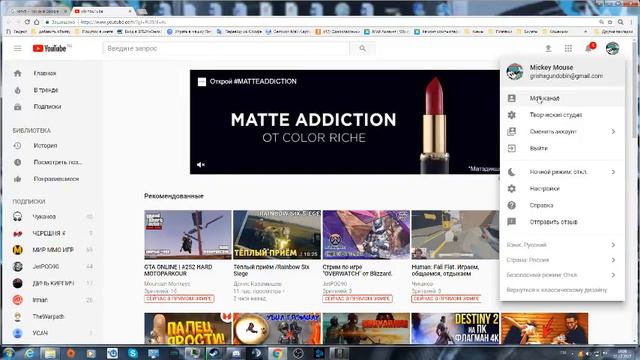
Task: Click Human: Fall Flat video title
Action: (x=445, y=270)
